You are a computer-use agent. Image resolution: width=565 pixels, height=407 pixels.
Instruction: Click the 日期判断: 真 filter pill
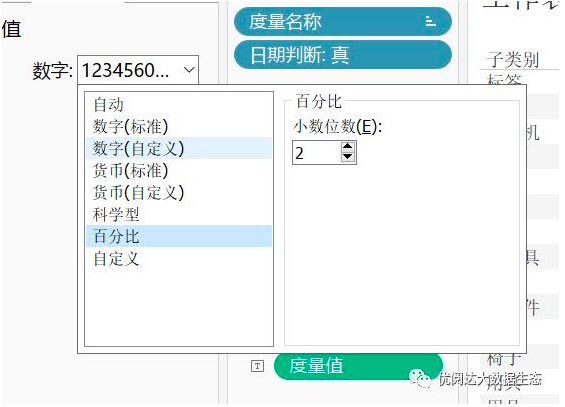(x=343, y=55)
